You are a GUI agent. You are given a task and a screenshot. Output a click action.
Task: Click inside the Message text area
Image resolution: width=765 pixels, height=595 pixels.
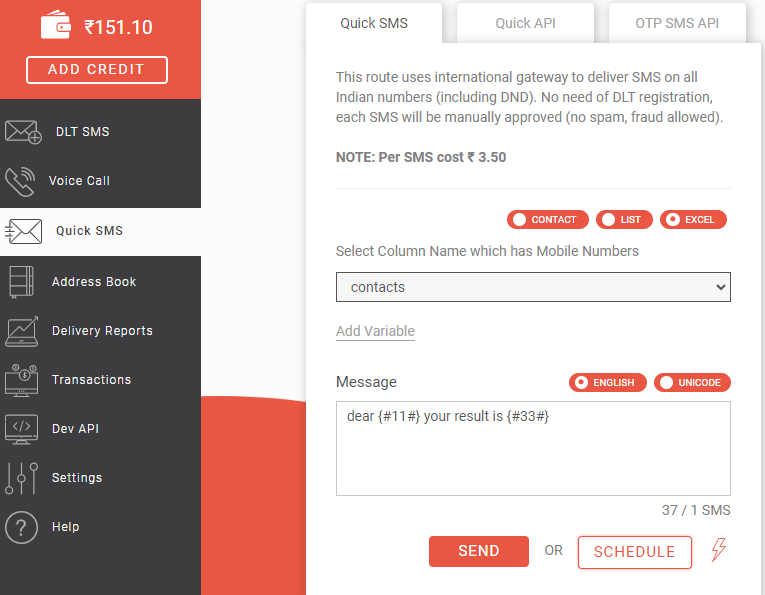point(533,455)
